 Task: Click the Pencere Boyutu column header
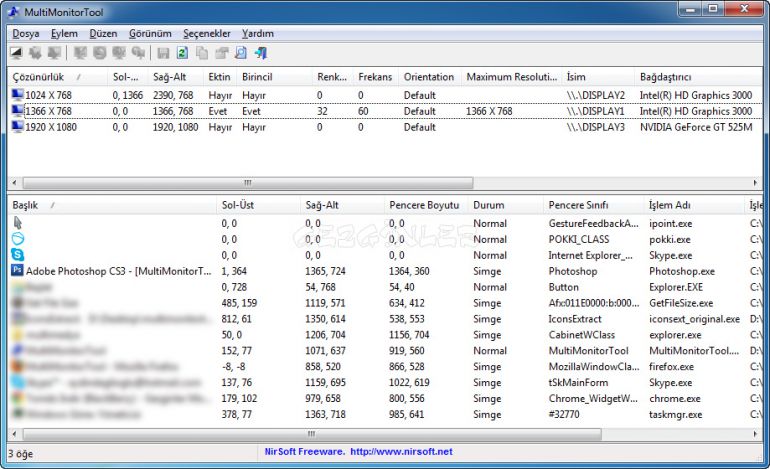pos(424,205)
